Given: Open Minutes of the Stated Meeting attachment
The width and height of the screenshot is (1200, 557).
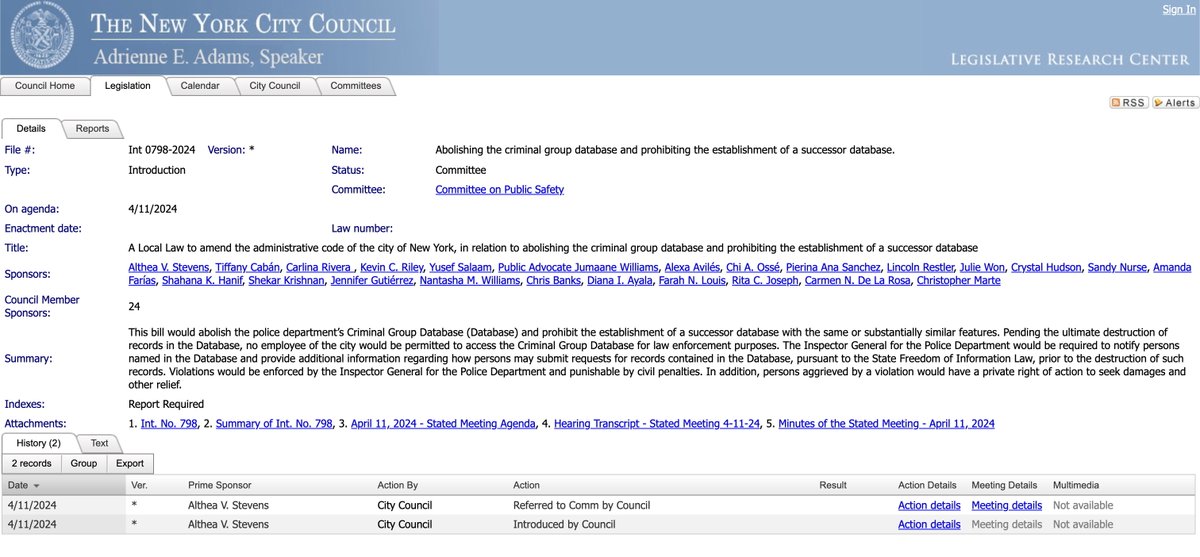Looking at the screenshot, I should pyautogui.click(x=887, y=424).
